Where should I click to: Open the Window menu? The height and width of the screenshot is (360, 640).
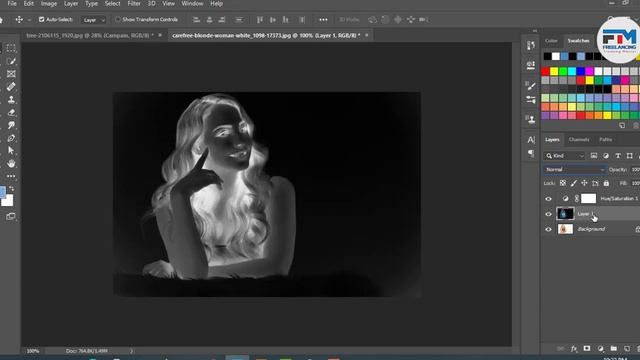pyautogui.click(x=192, y=4)
